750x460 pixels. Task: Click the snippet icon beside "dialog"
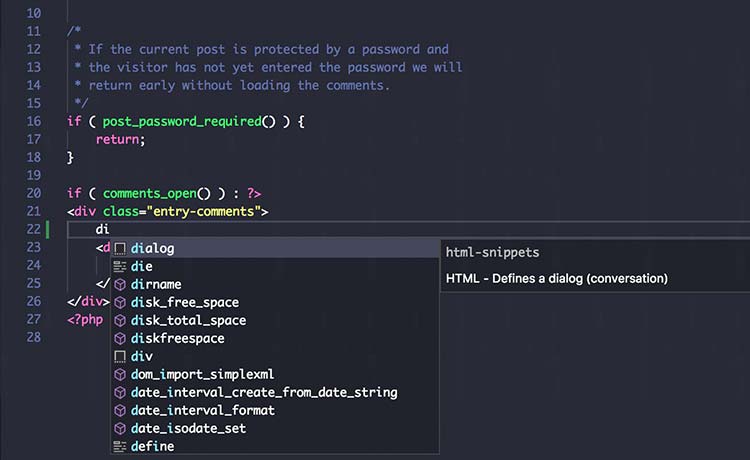pyautogui.click(x=120, y=248)
